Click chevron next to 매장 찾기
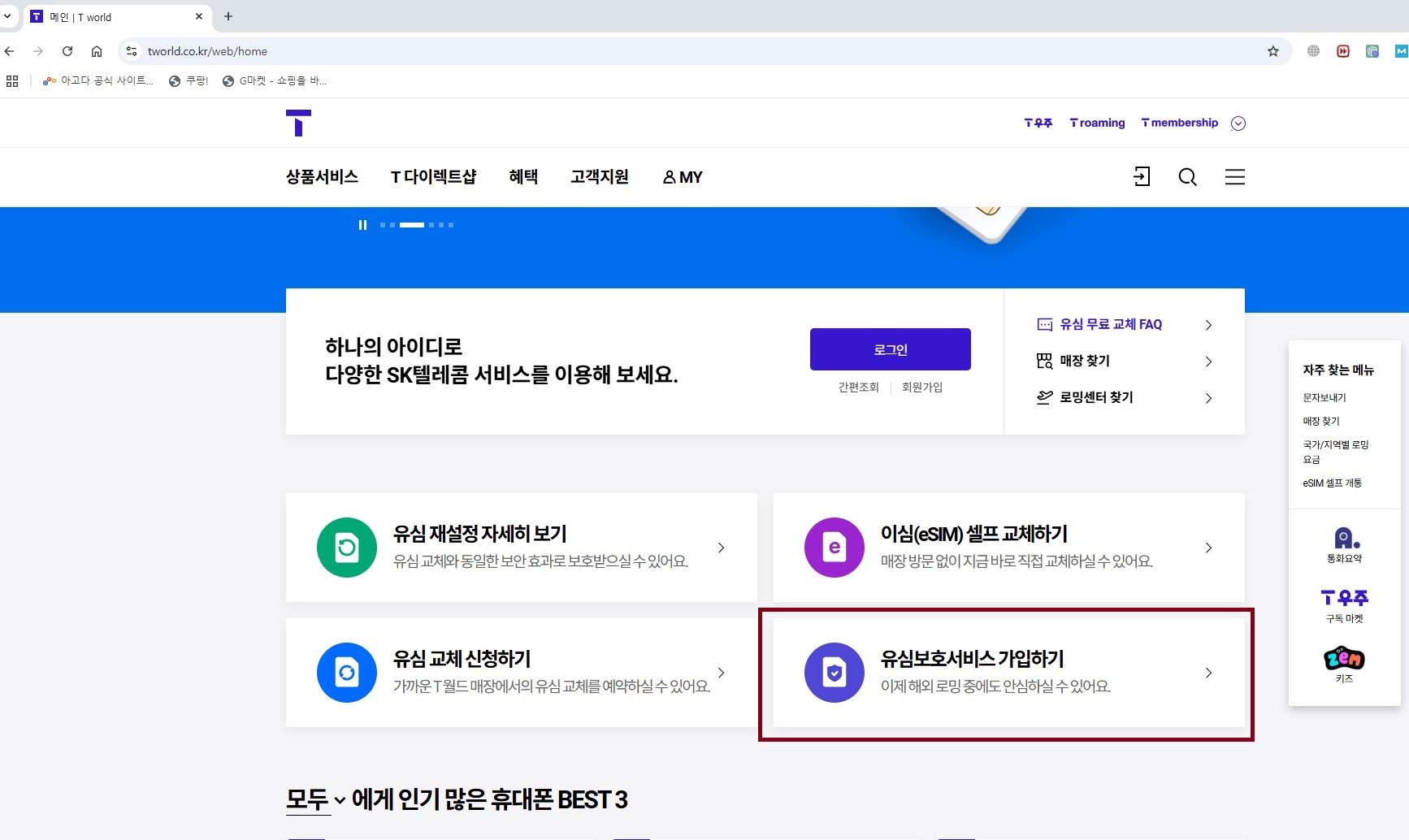This screenshot has width=1409, height=840. 1208,362
